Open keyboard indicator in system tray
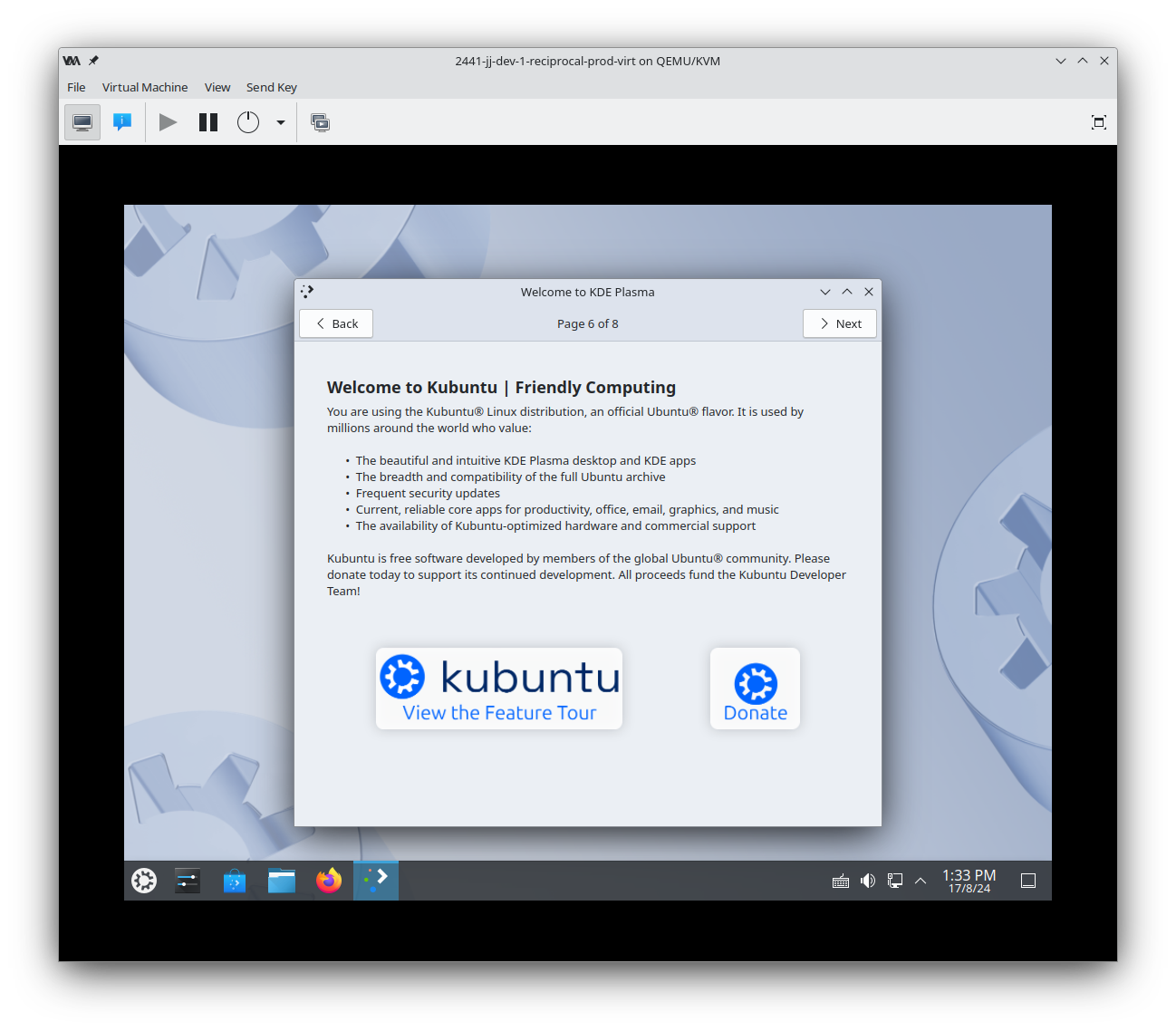Viewport: 1176px width, 1031px height. pos(841,881)
